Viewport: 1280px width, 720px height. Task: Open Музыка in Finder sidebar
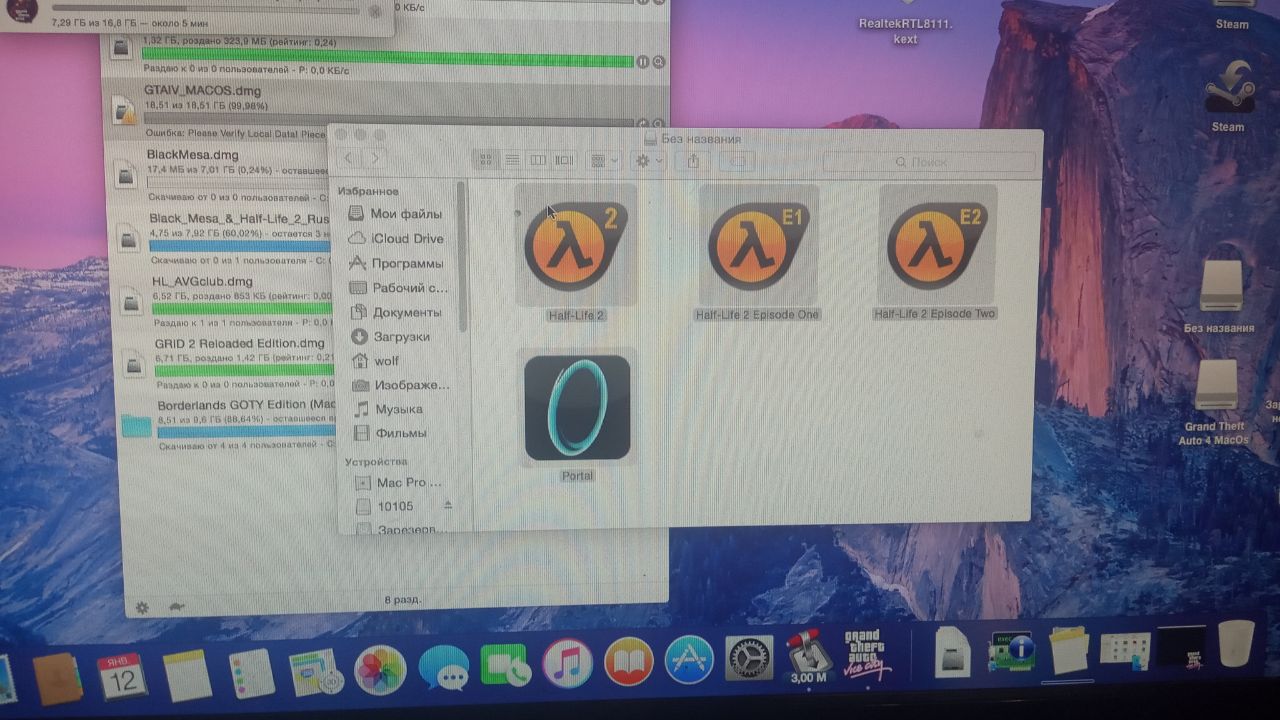(x=388, y=409)
